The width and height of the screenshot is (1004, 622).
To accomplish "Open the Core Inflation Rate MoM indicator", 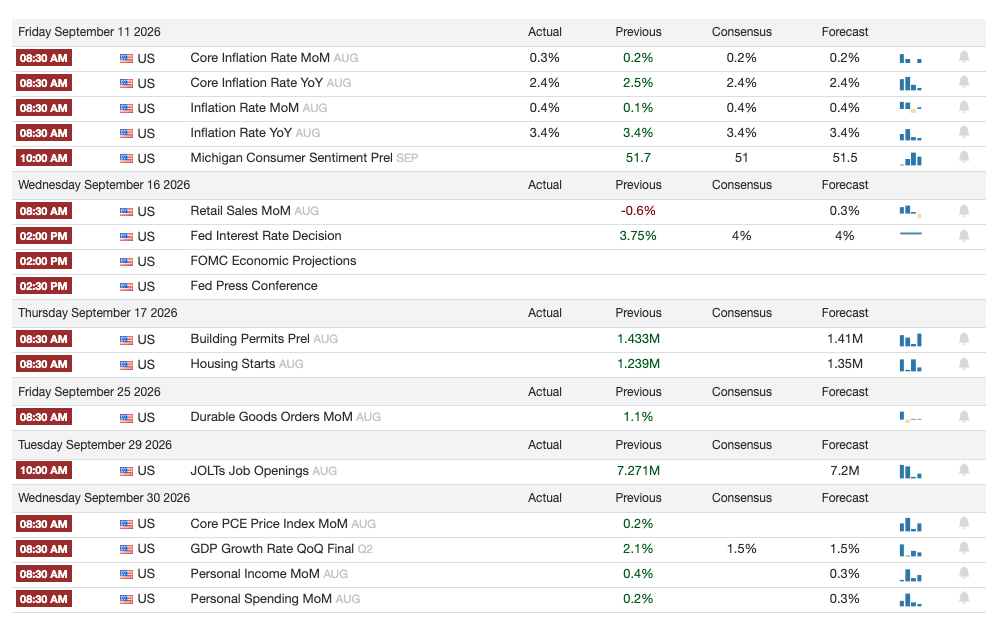I will tap(260, 58).
